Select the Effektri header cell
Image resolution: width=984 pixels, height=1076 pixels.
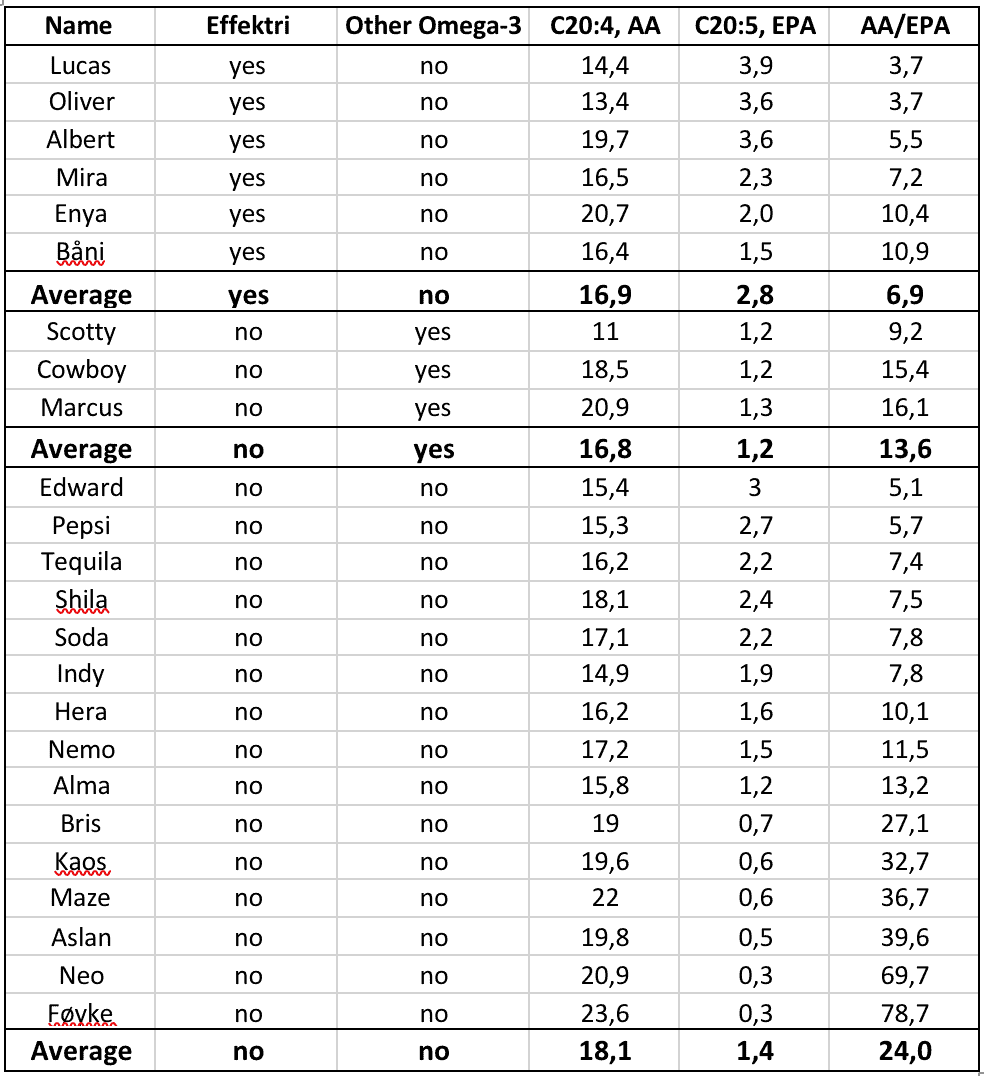[248, 26]
